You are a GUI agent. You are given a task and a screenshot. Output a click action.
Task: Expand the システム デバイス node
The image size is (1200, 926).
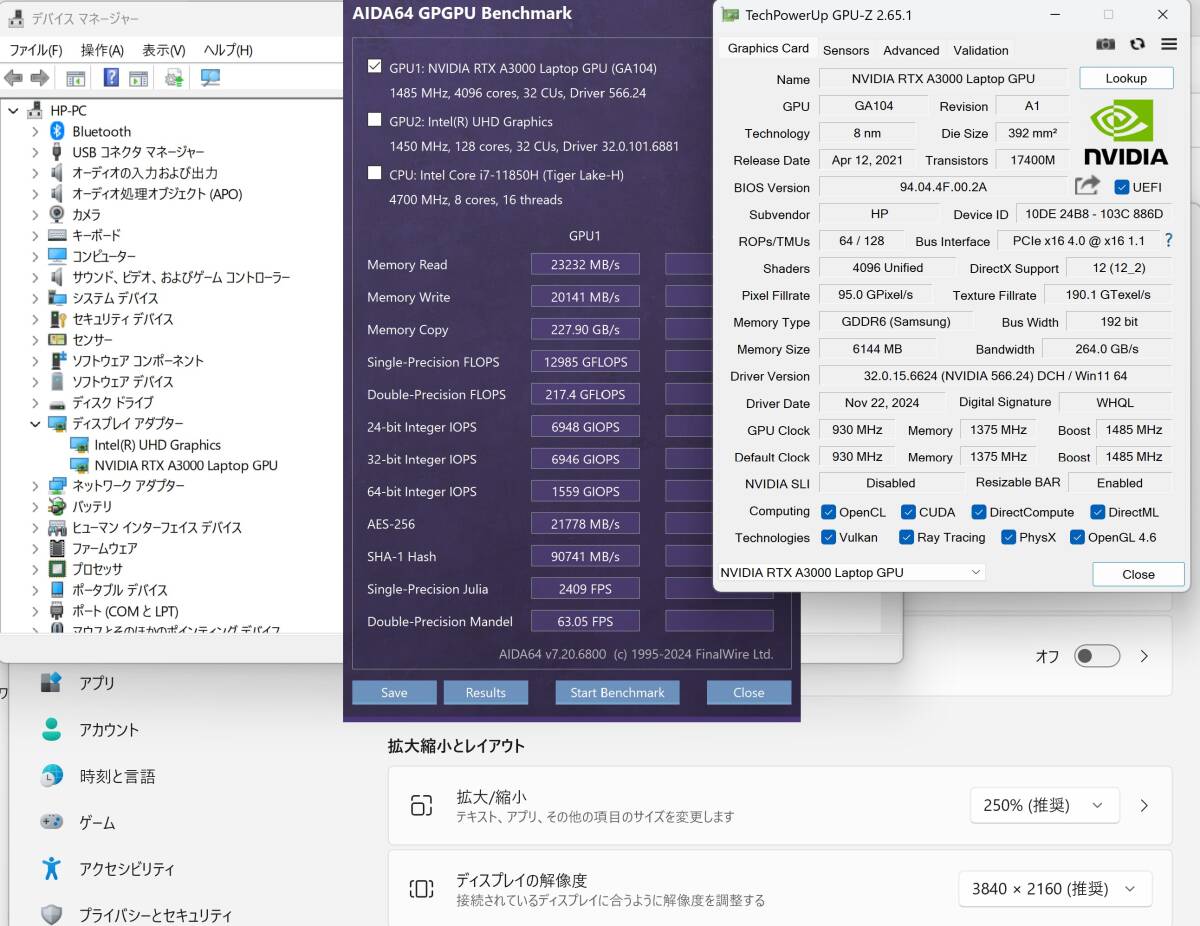coord(35,298)
